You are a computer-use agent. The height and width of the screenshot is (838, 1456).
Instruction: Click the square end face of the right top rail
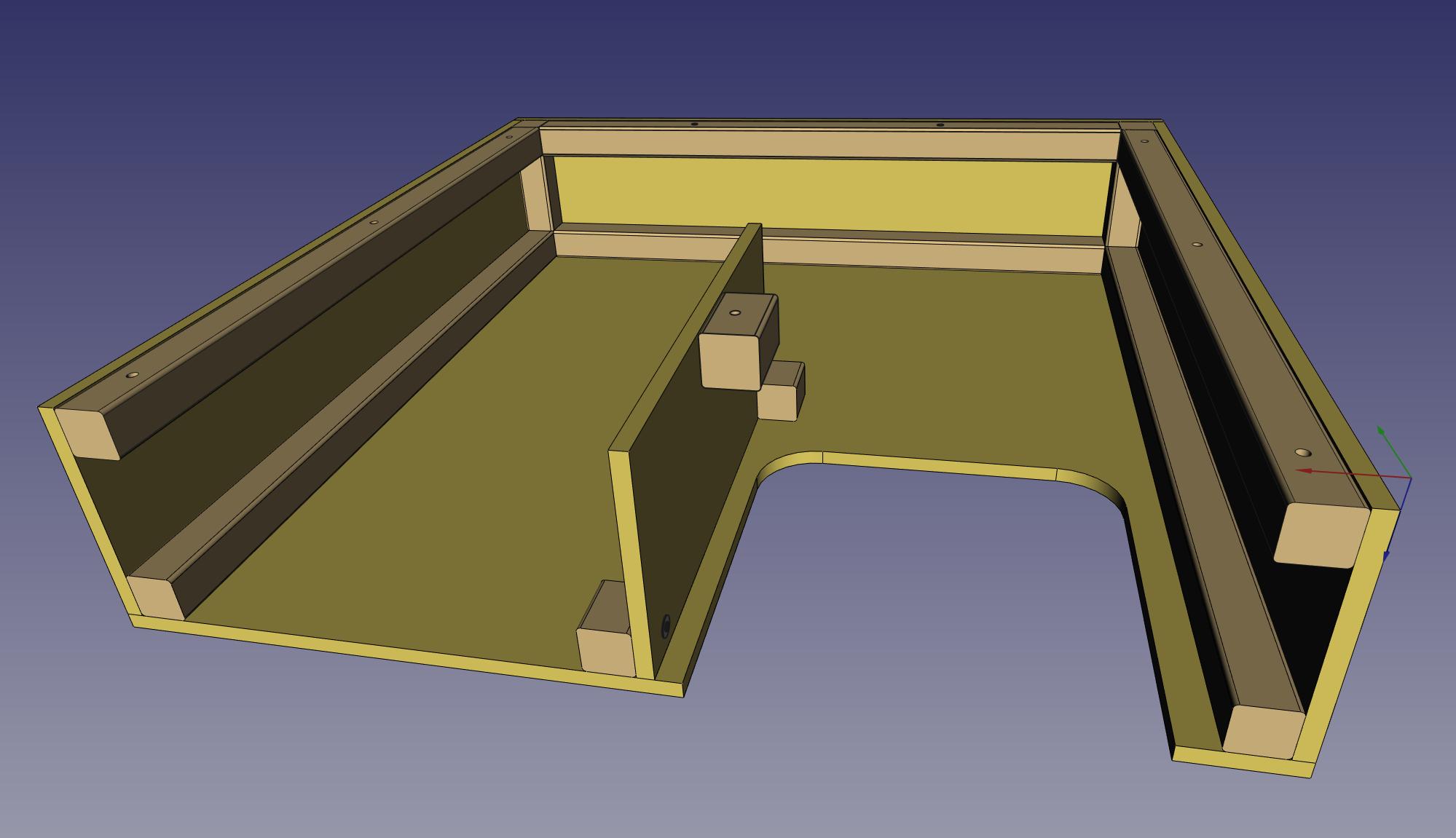pyautogui.click(x=1322, y=535)
